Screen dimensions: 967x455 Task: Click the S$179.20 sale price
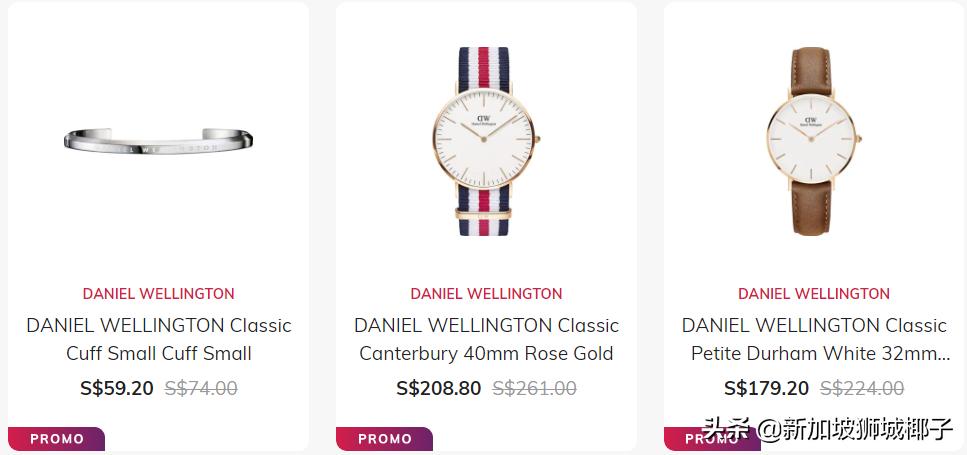pos(767,388)
